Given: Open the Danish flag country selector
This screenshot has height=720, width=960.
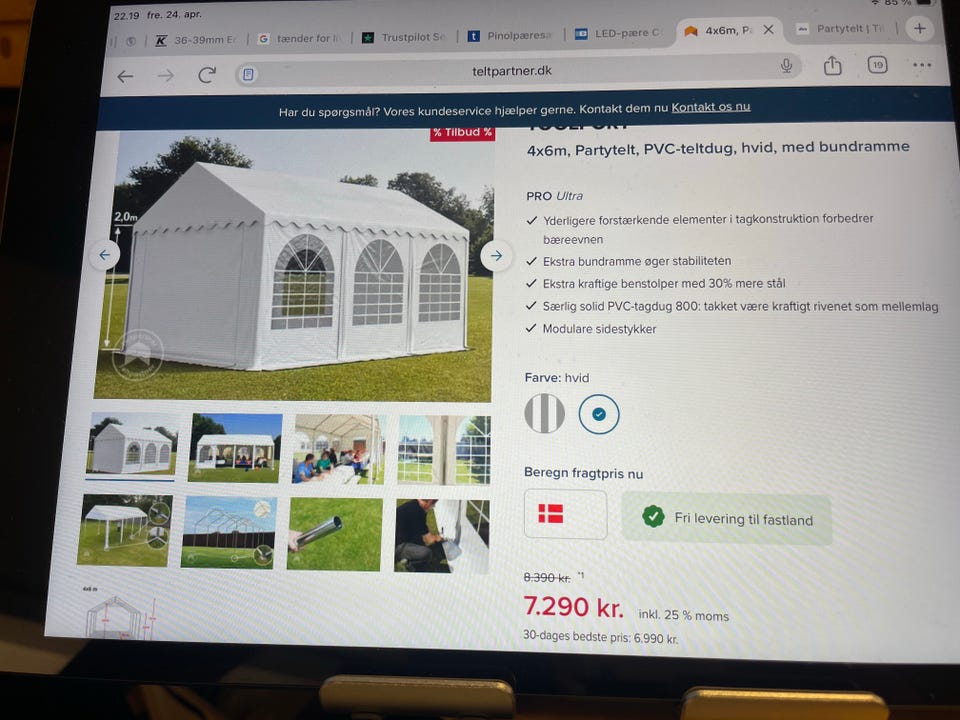Looking at the screenshot, I should [566, 514].
